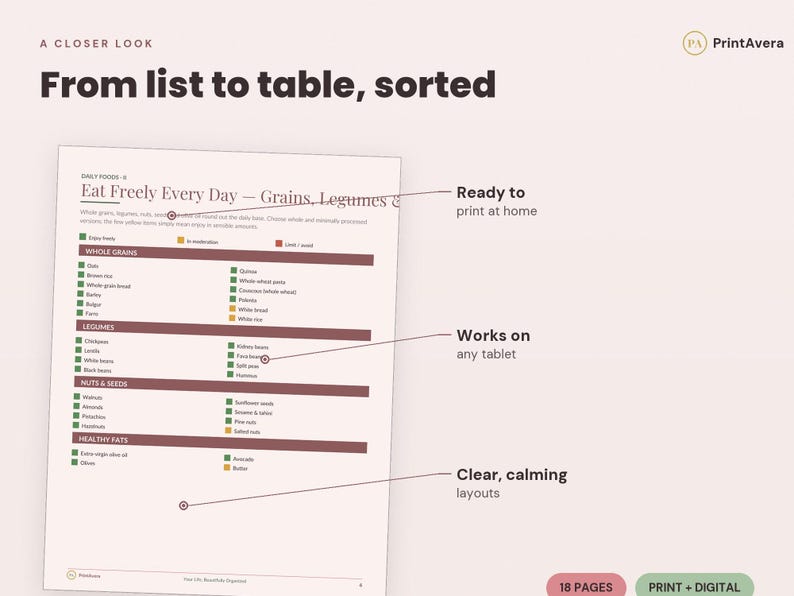The image size is (794, 596).
Task: Click the yellow square beside Salted nuts
Action: point(228,430)
